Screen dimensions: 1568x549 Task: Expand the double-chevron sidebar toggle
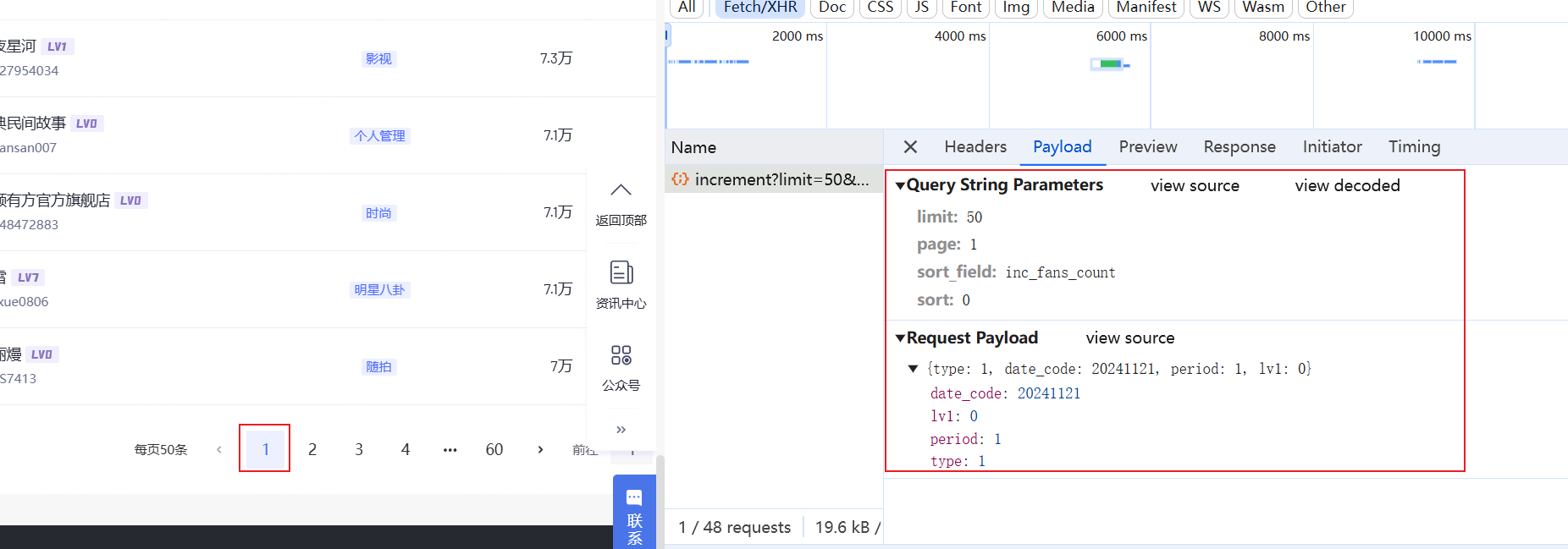(621, 430)
